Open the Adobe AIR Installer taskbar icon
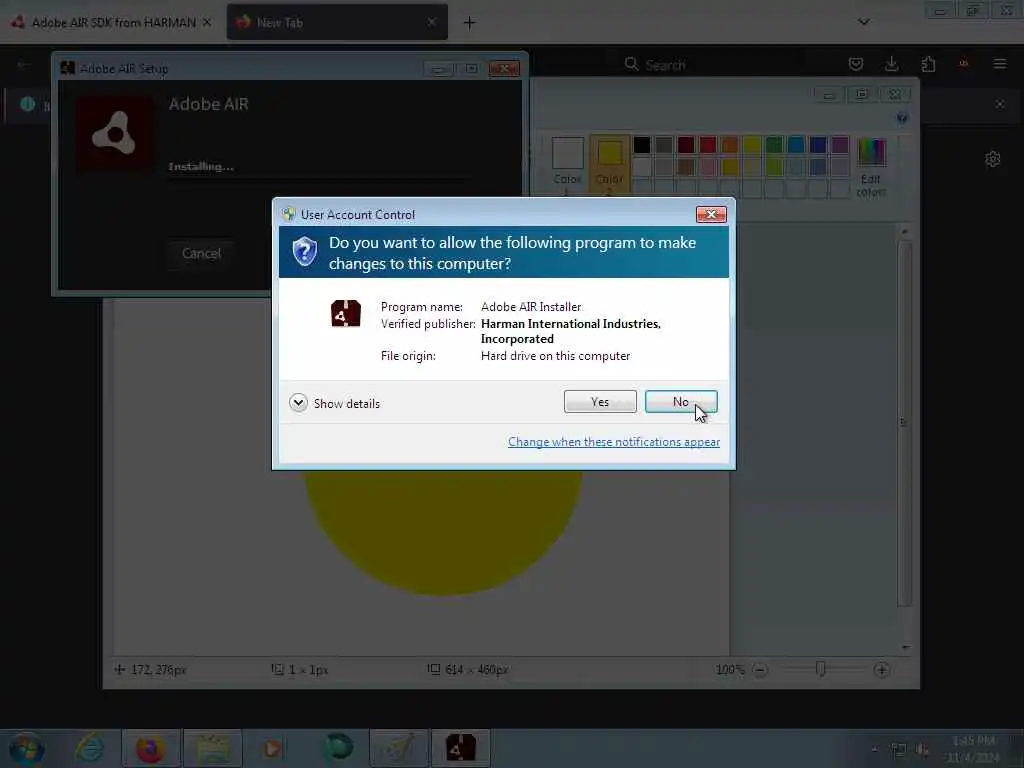Viewport: 1024px width, 768px height. coord(460,748)
